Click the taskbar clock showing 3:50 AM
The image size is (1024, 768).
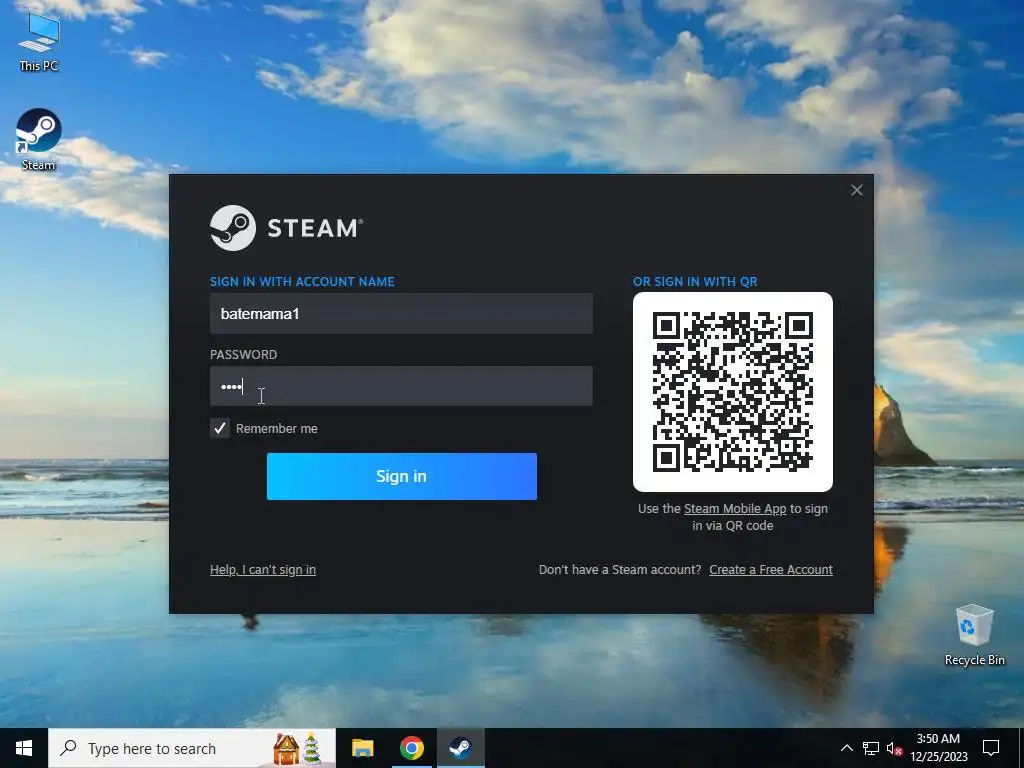point(938,748)
